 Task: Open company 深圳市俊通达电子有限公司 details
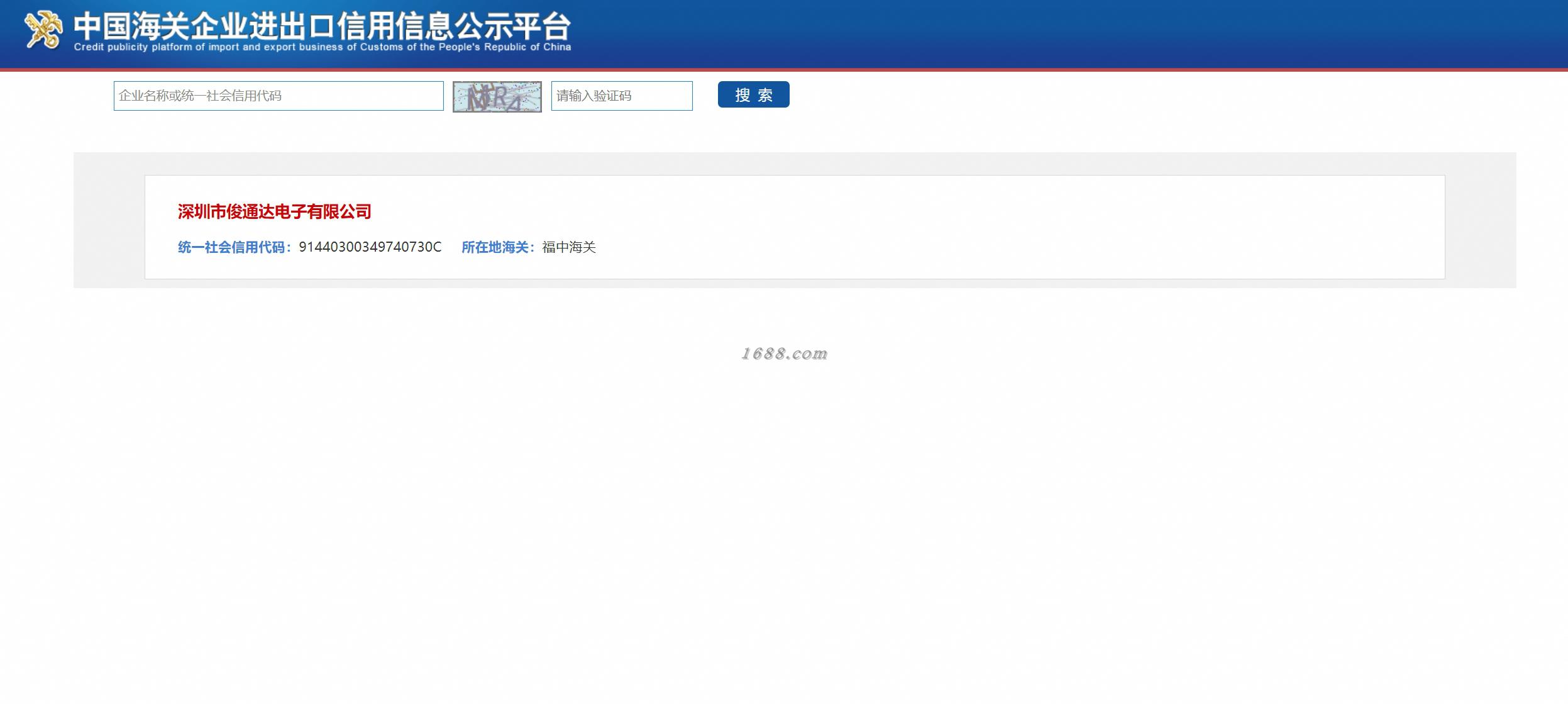pos(274,212)
